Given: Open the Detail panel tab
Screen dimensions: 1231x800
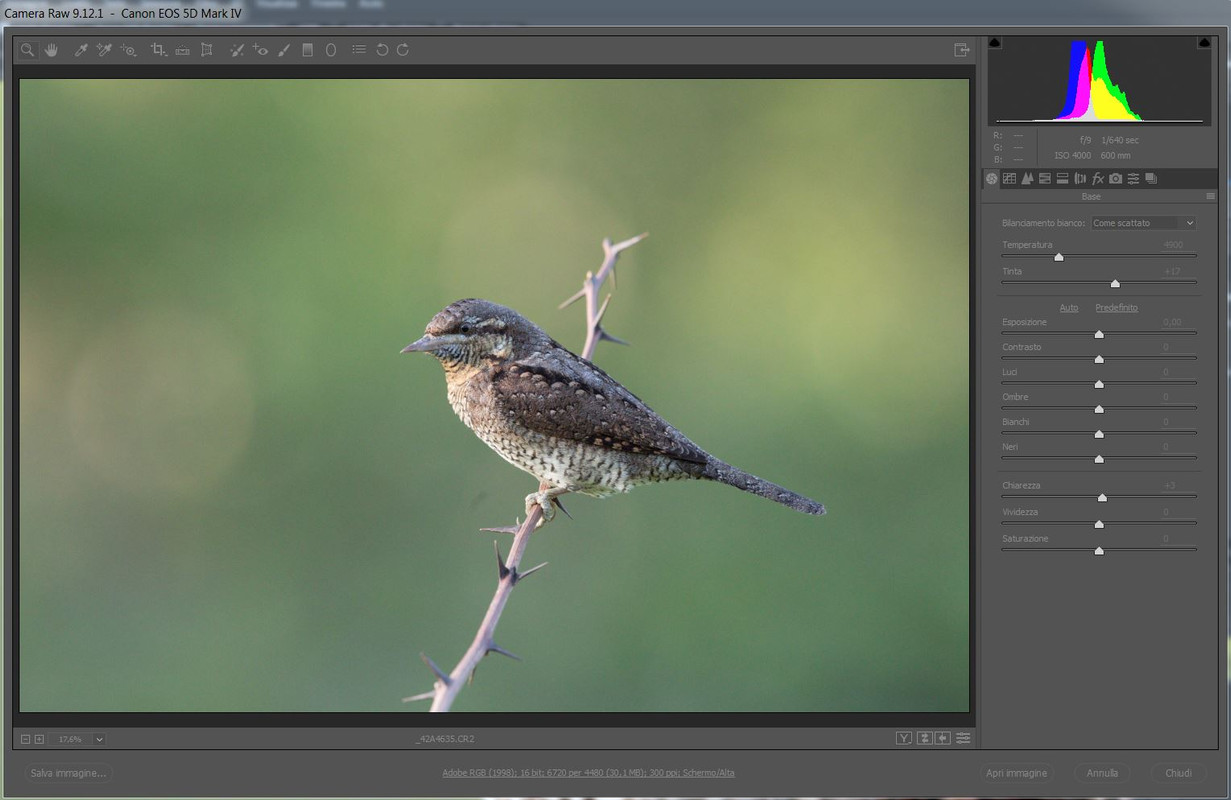Looking at the screenshot, I should 1027,178.
